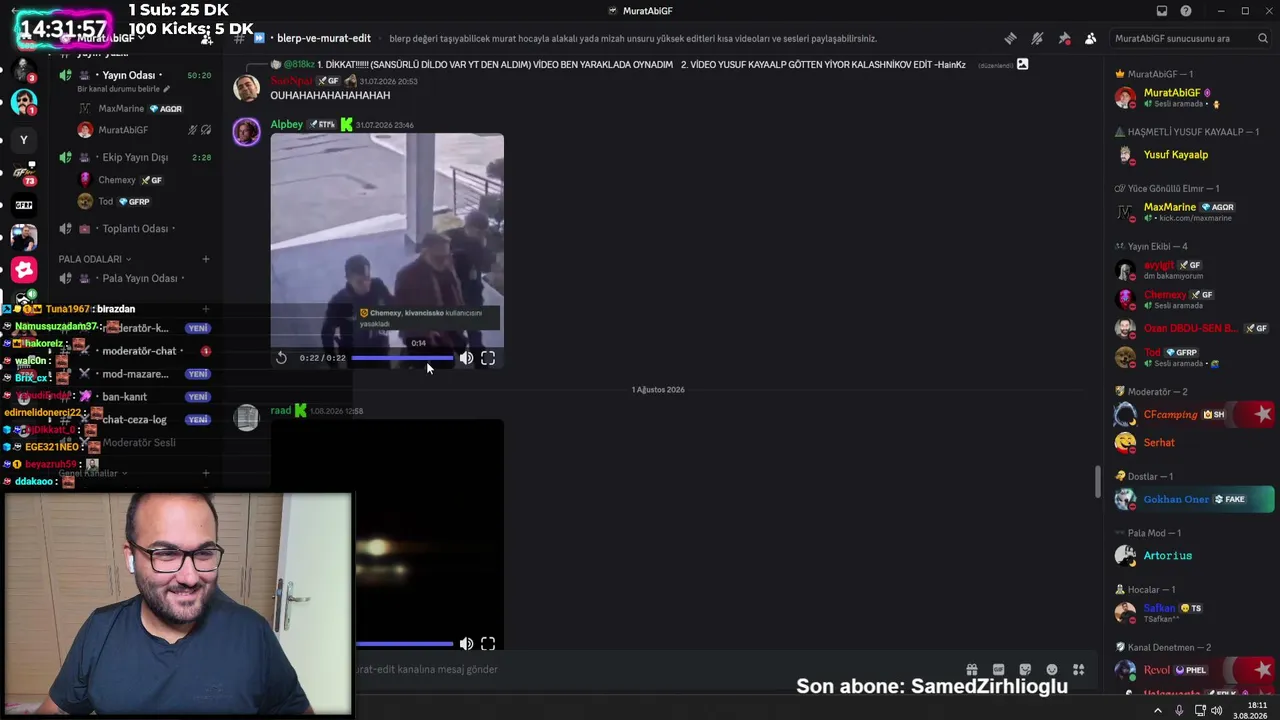Screen dimensions: 1280x720
Task: Open the volume control in the tray
Action: [1217, 711]
